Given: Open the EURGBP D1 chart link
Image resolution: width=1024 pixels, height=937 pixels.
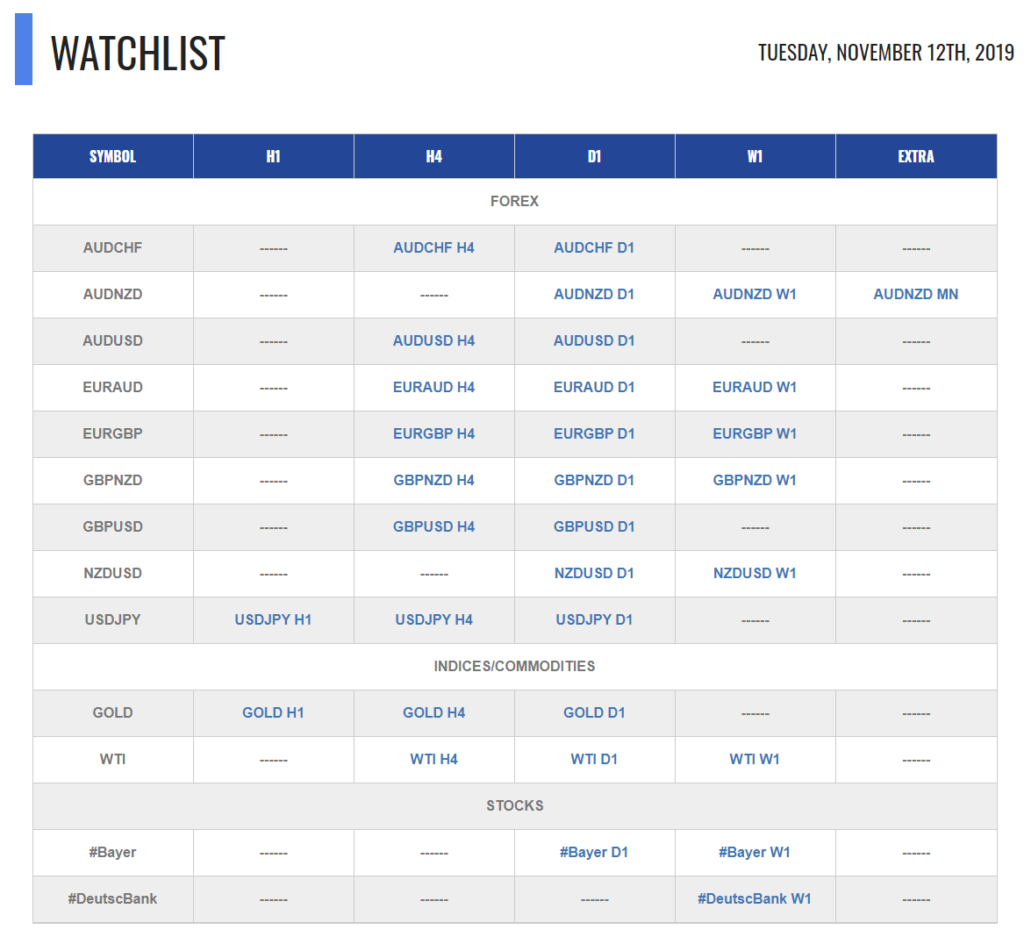Looking at the screenshot, I should (x=594, y=433).
